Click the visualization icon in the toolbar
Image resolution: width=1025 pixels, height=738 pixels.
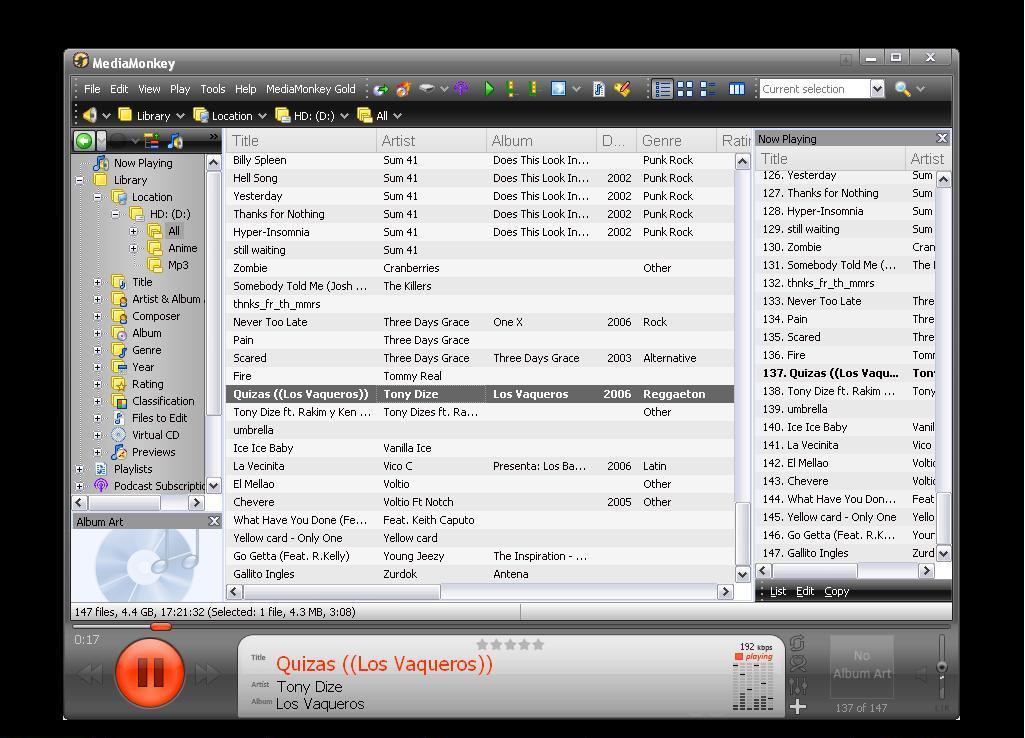556,89
